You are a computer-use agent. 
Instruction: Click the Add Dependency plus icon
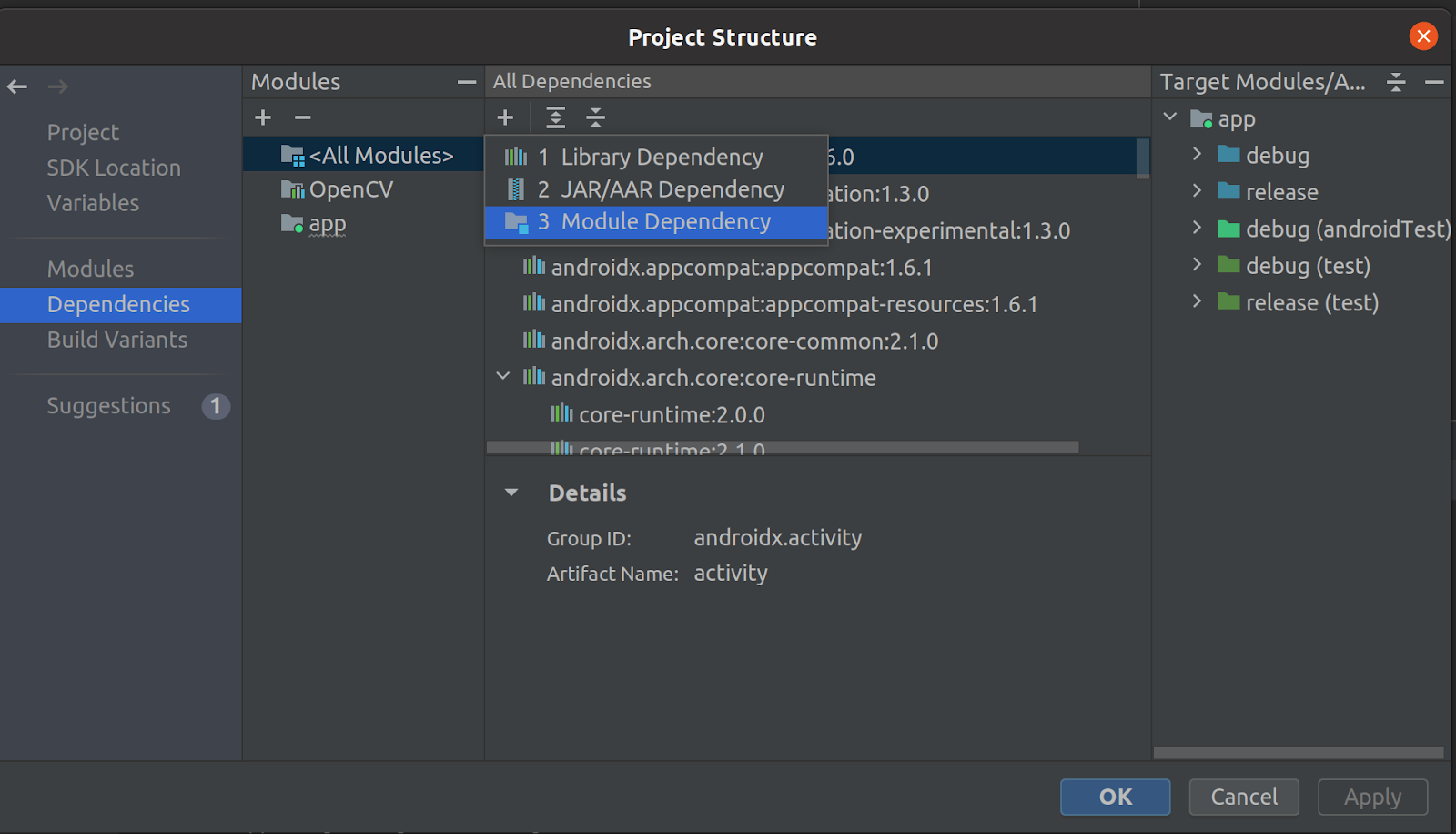pos(506,117)
